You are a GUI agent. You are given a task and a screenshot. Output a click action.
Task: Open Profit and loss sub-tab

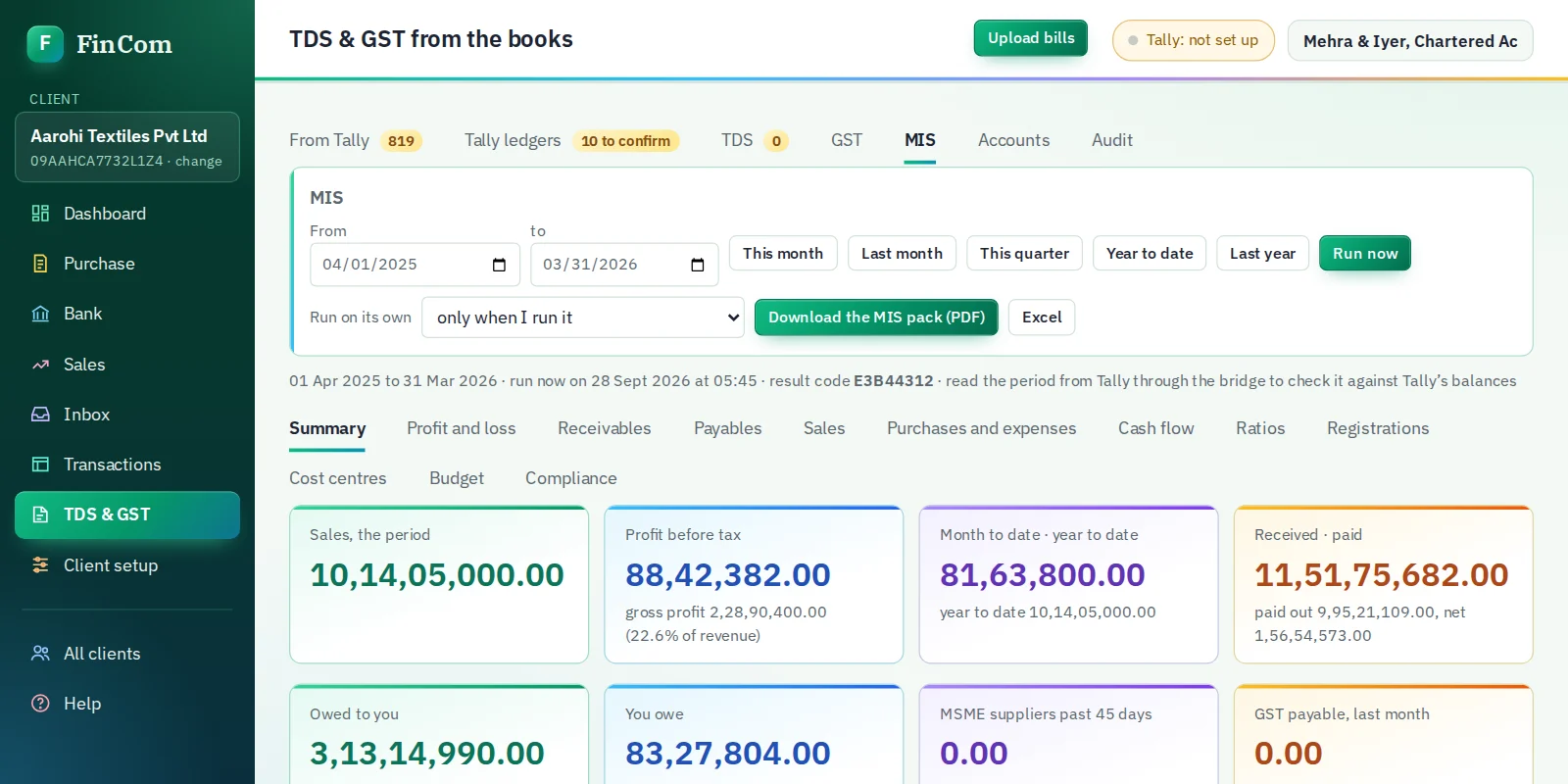(462, 428)
